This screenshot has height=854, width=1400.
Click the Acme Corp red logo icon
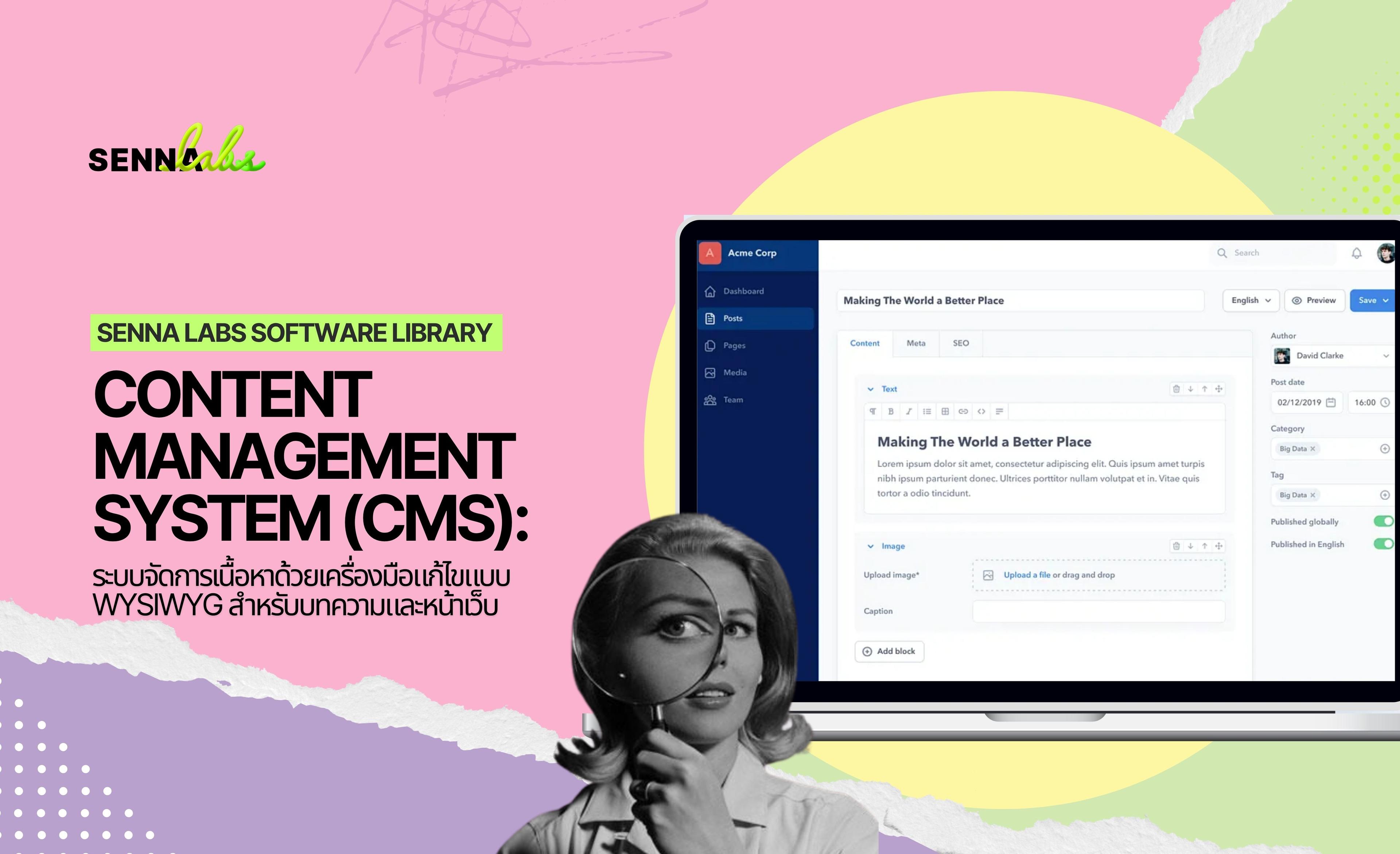click(x=709, y=253)
